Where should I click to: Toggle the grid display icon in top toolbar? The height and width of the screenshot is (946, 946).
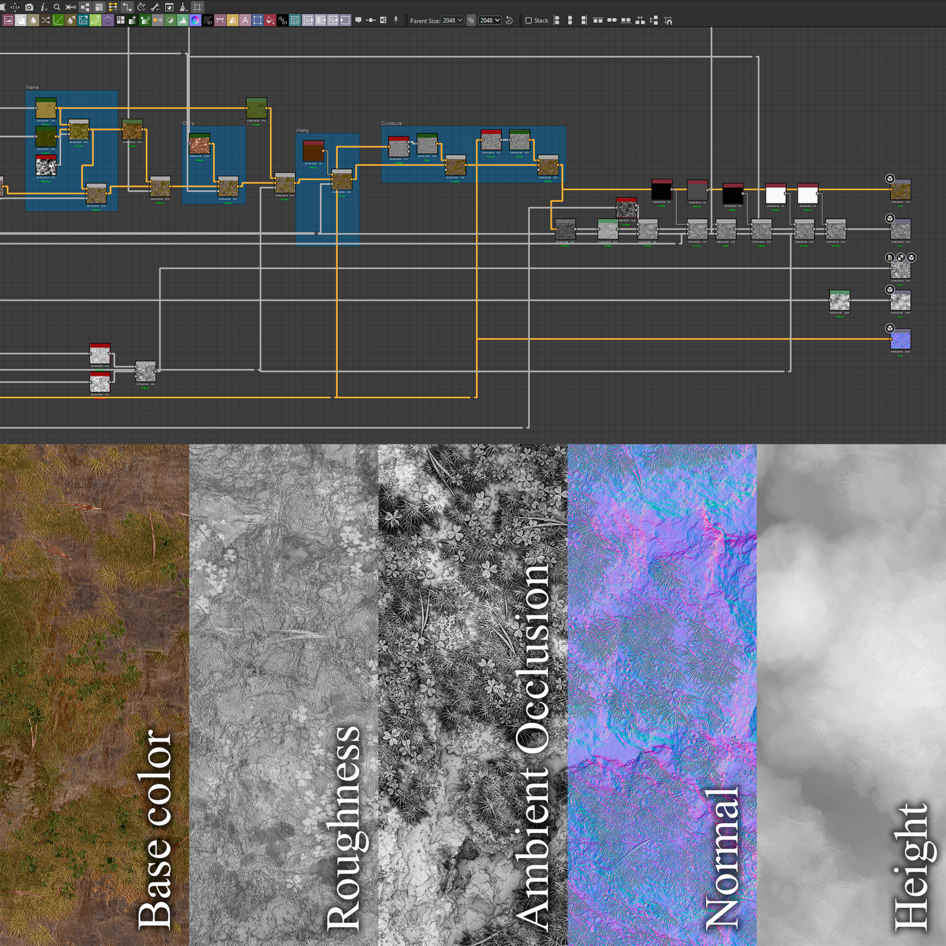[197, 7]
